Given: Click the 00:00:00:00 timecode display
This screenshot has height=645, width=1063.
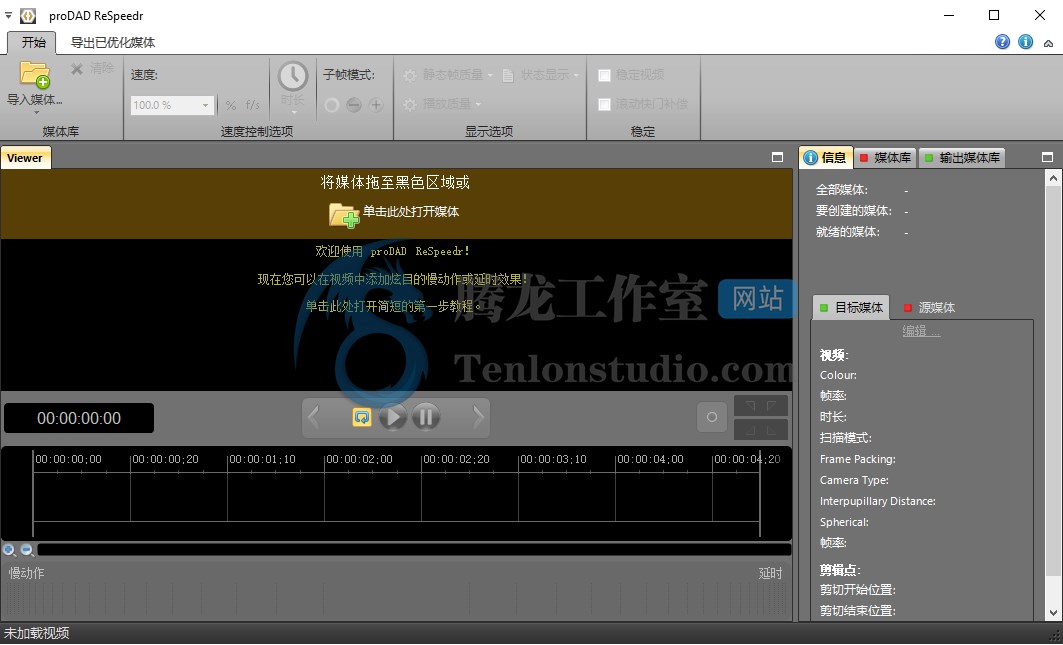Looking at the screenshot, I should (79, 418).
